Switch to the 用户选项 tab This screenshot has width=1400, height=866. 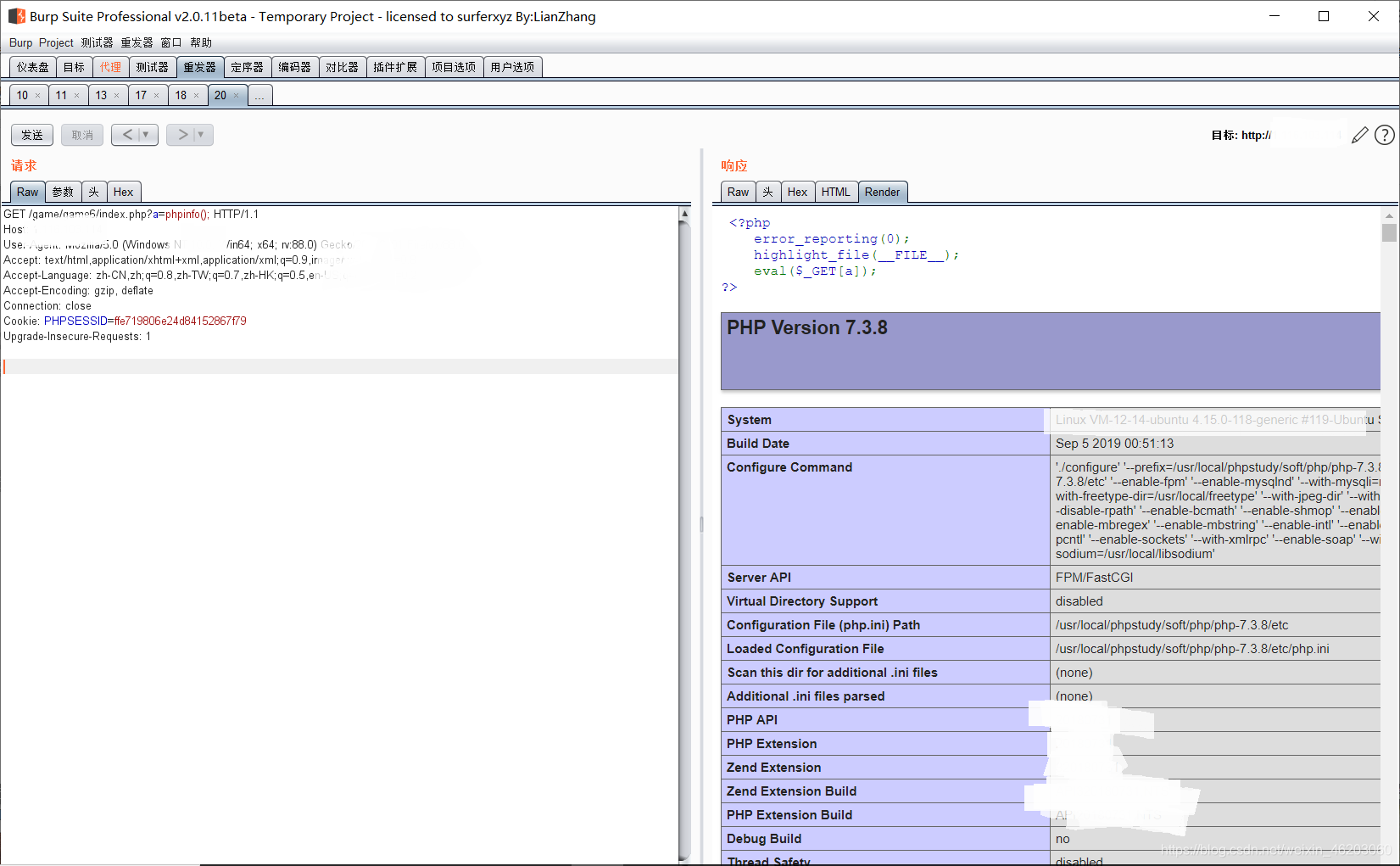[512, 67]
